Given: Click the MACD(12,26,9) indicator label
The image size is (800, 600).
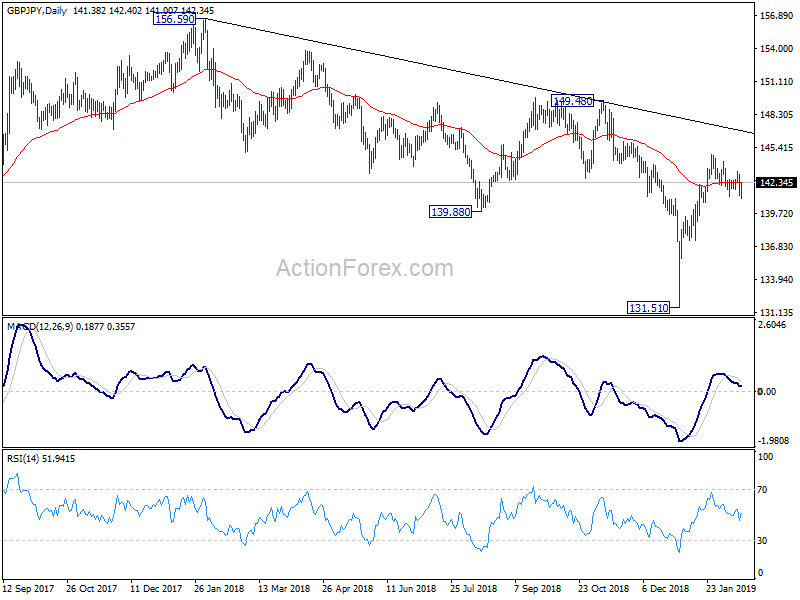Looking at the screenshot, I should click(x=40, y=327).
